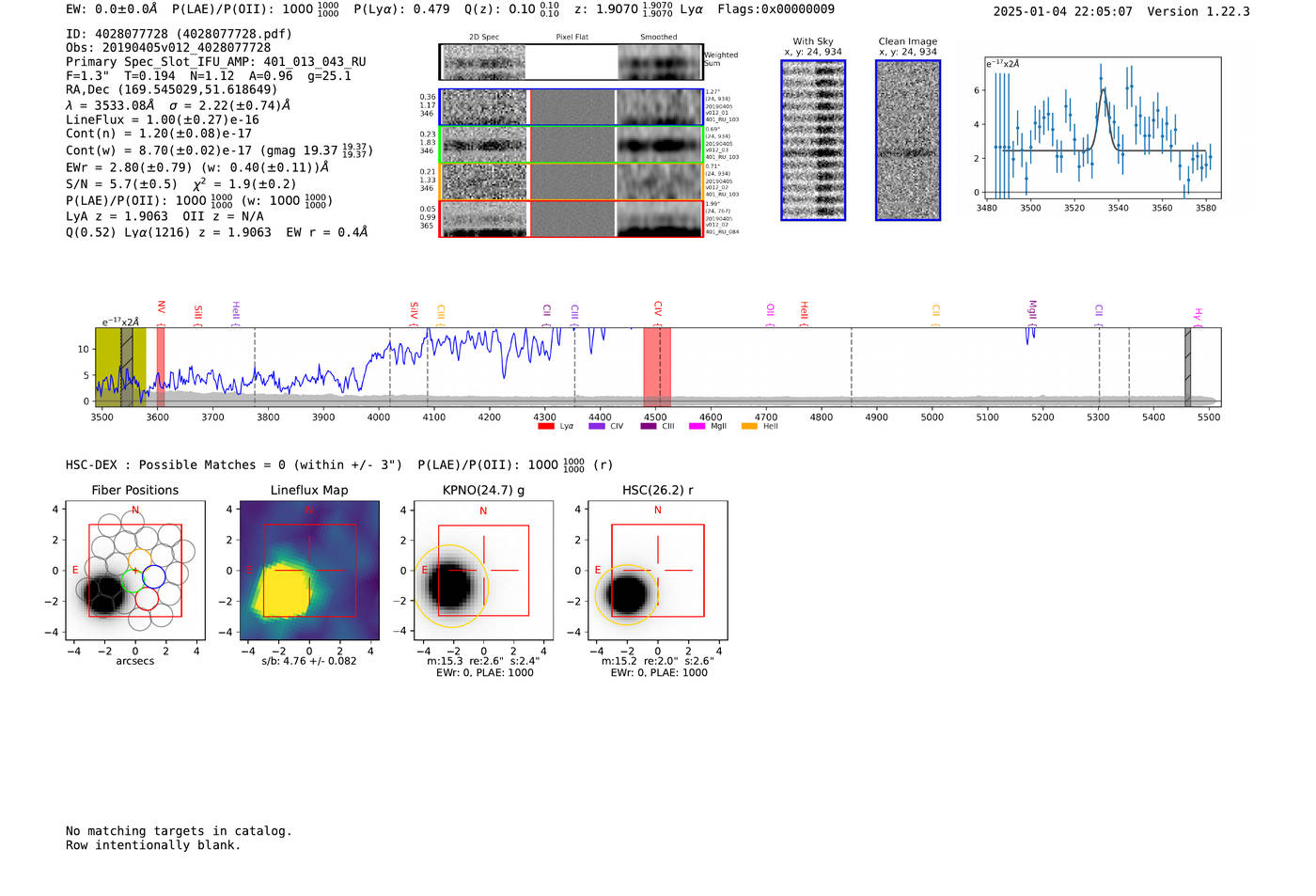
Task: Select the blue-bordered fiber 2D spectrum
Action: tap(484, 107)
